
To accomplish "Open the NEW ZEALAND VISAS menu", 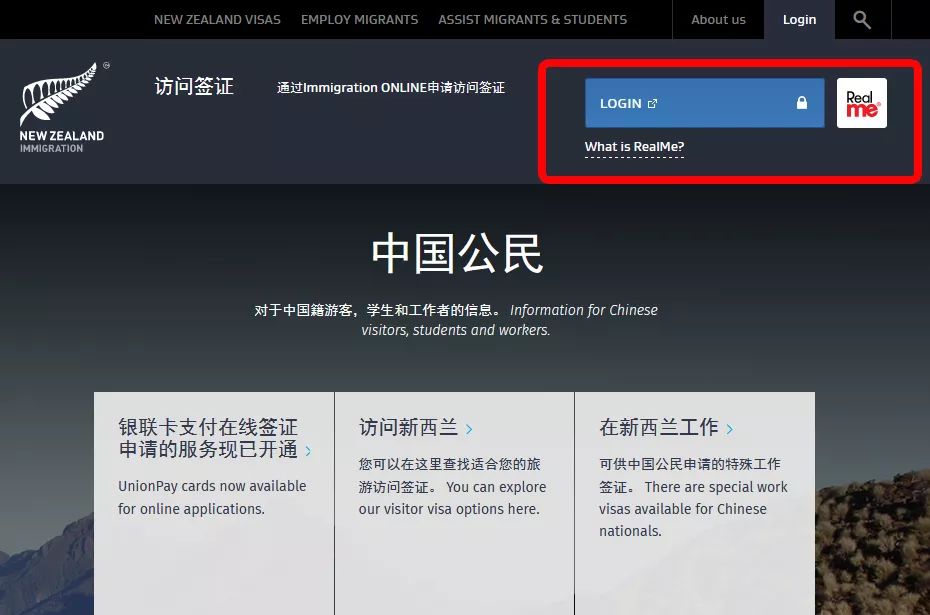I will point(217,20).
